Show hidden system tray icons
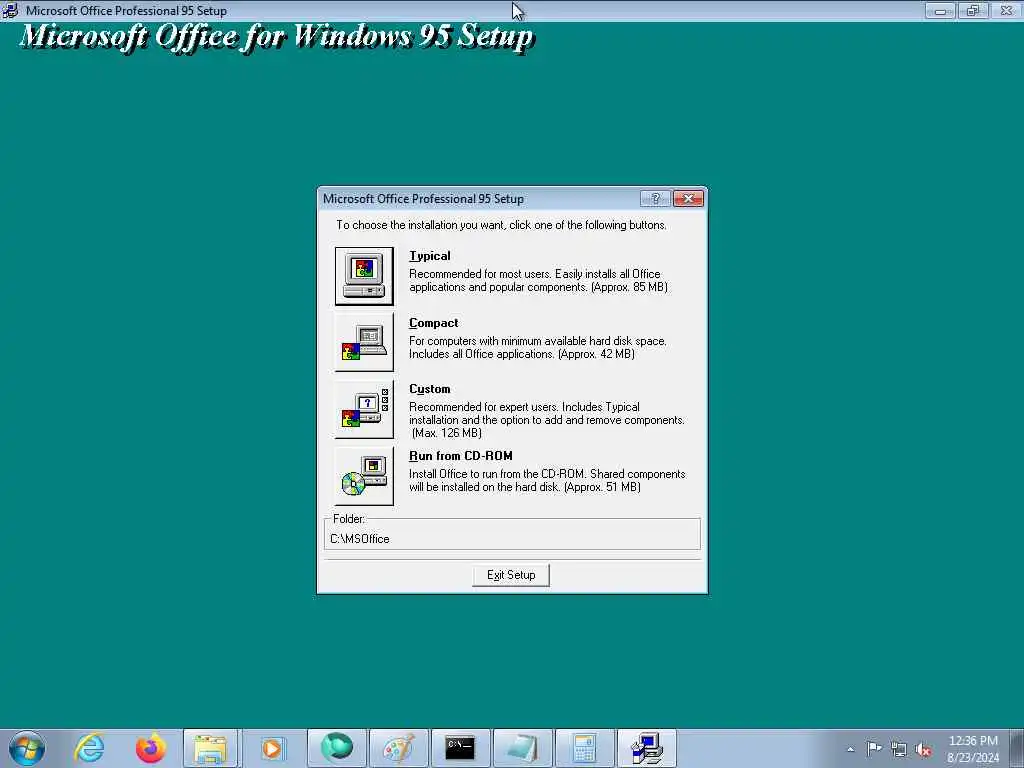The image size is (1024, 768). point(850,749)
